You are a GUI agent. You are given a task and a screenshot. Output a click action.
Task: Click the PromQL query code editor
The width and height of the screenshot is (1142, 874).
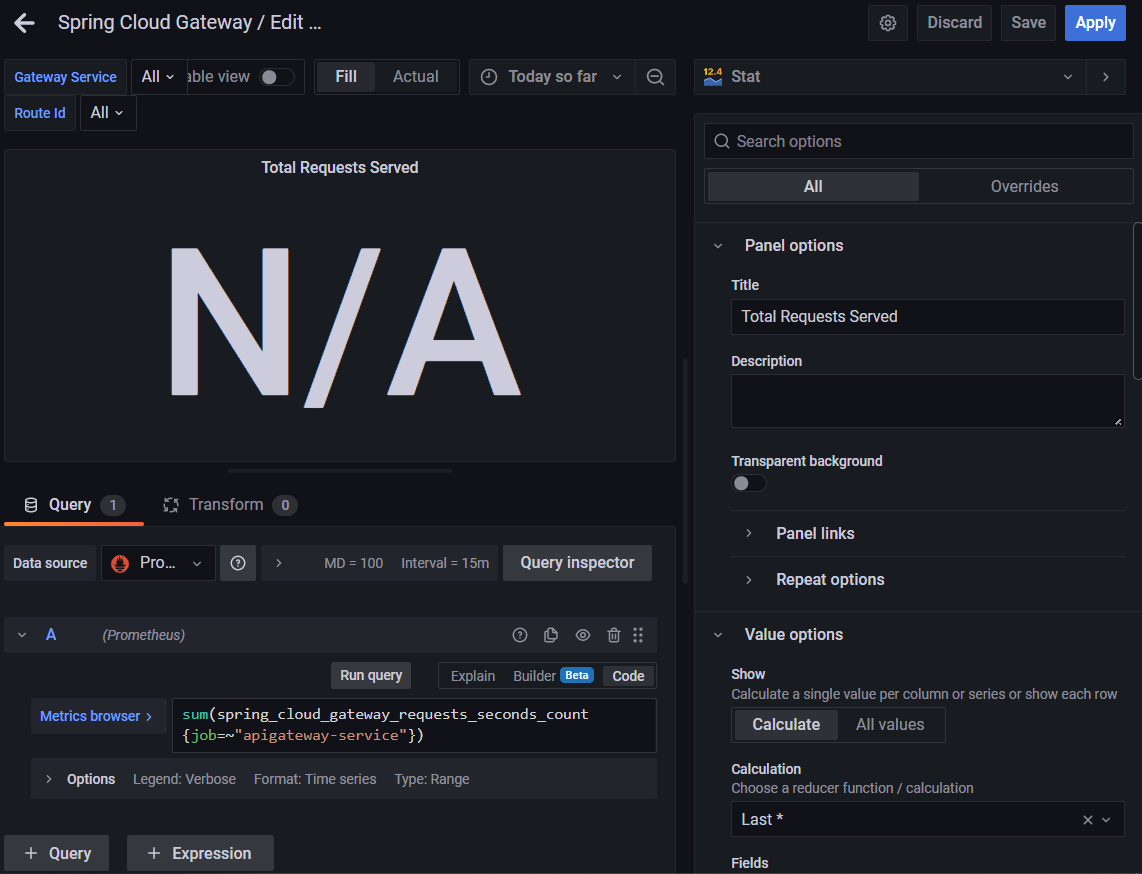[414, 725]
